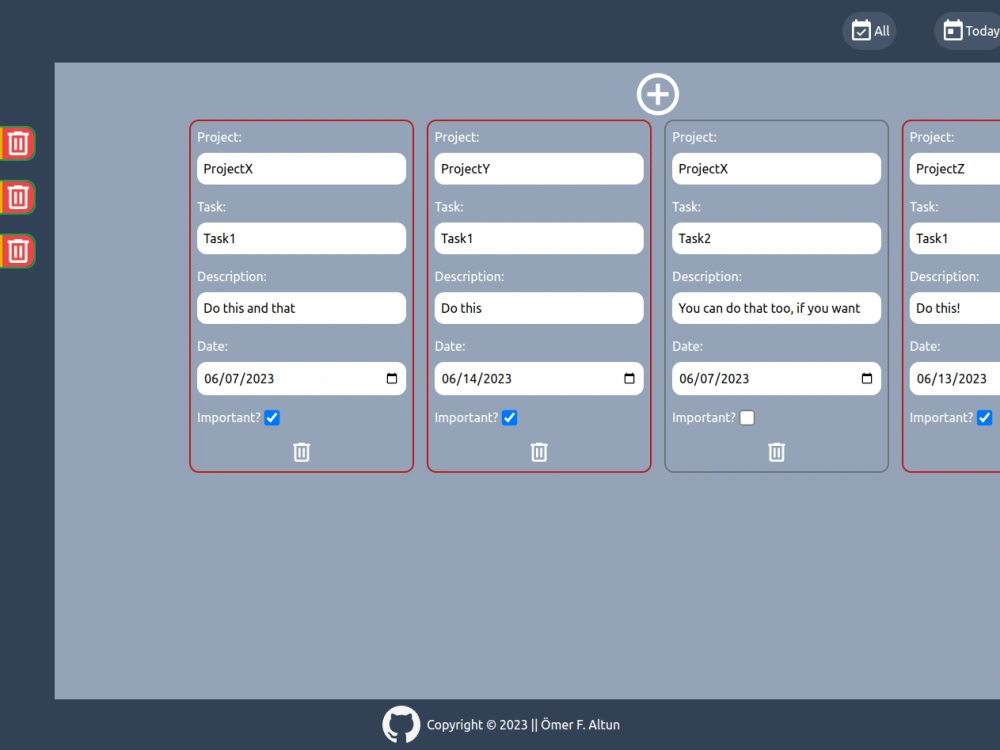
Task: Open date picker on the 06/14/2023 field
Action: tap(629, 378)
